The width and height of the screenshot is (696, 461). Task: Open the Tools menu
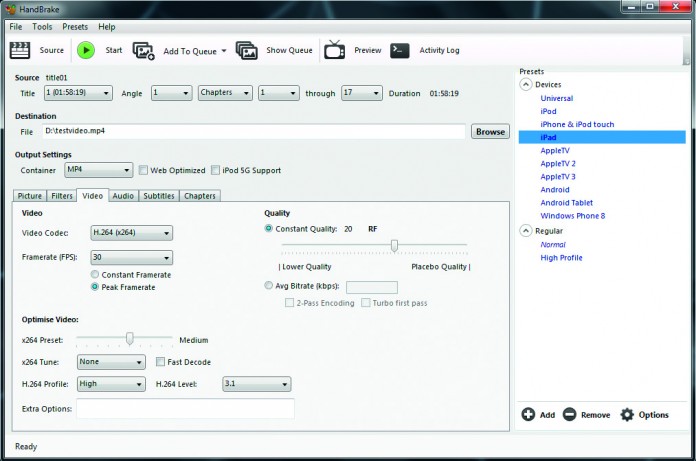click(x=42, y=27)
